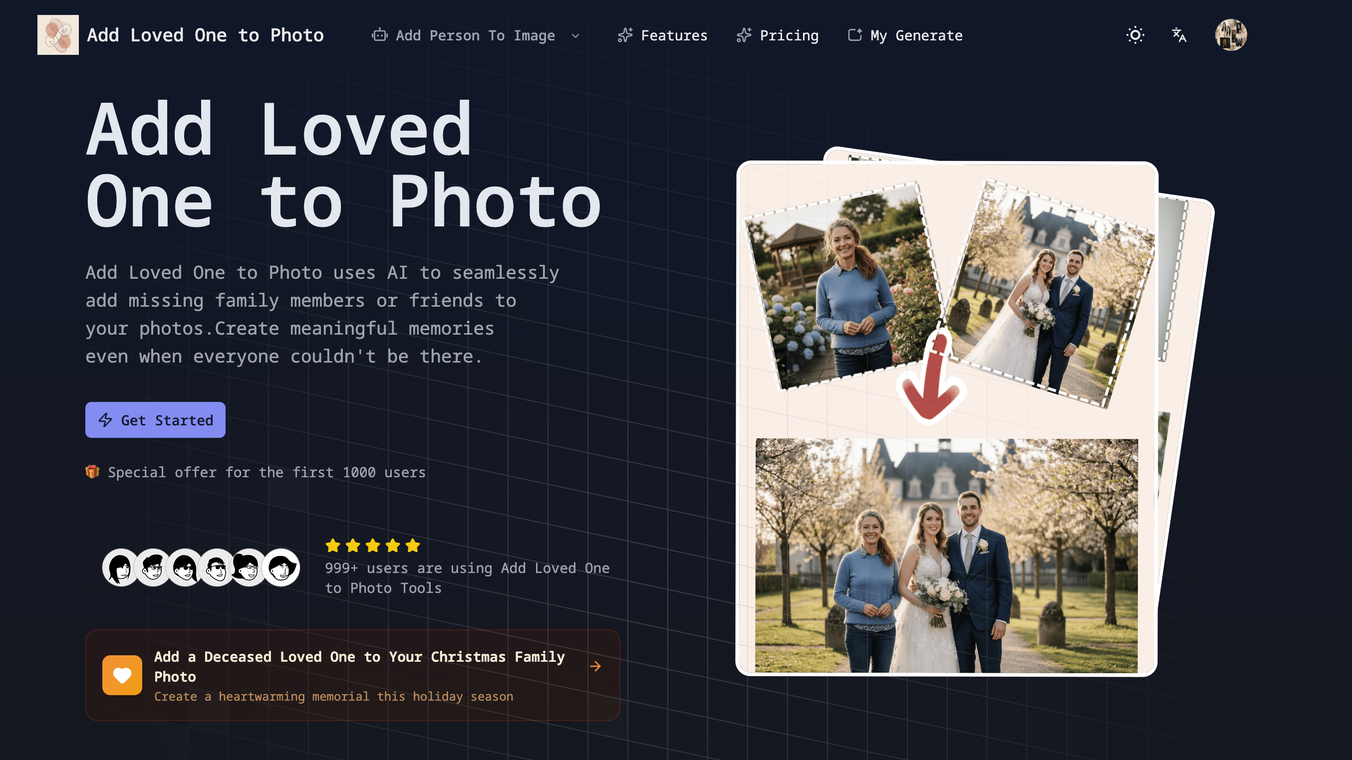Click the export icon next to My Generate

pos(854,34)
